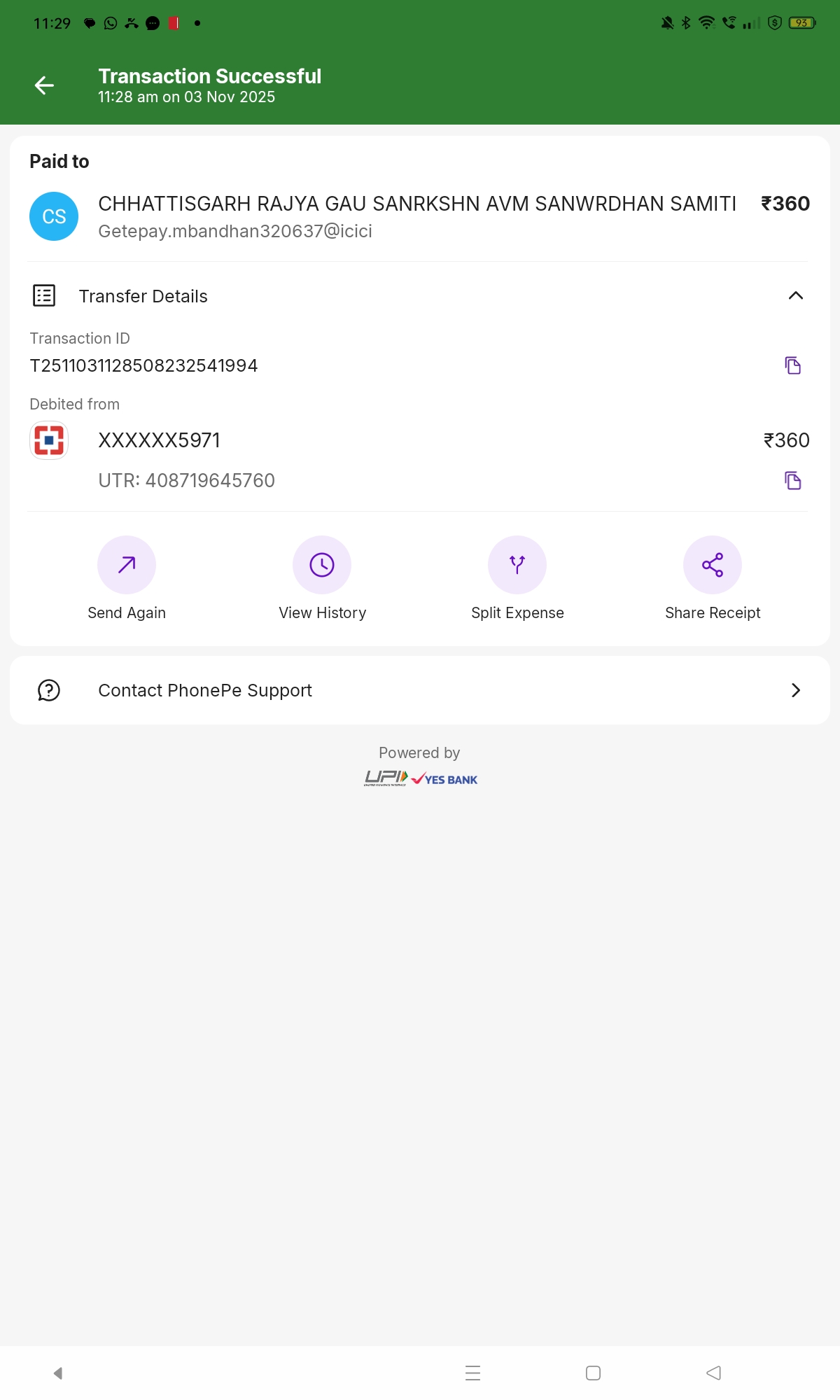Copy the Transaction ID
Viewport: 840px width, 1400px height.
pos(792,365)
